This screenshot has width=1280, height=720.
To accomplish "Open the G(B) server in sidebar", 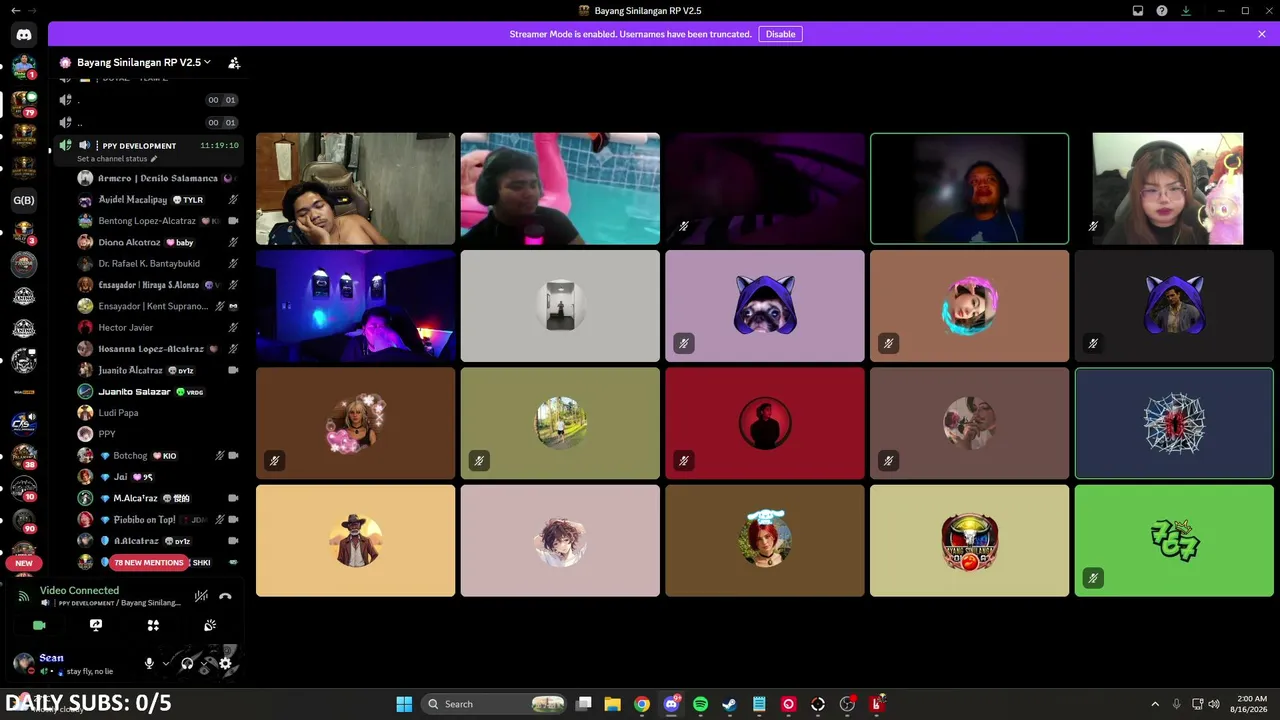I will pyautogui.click(x=24, y=200).
